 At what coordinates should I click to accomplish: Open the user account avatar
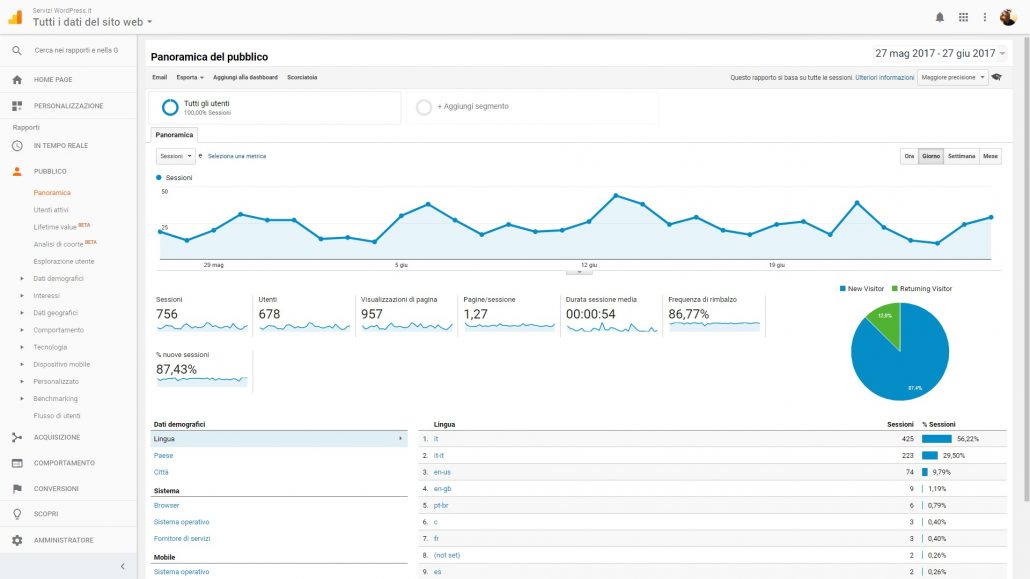coord(1008,18)
